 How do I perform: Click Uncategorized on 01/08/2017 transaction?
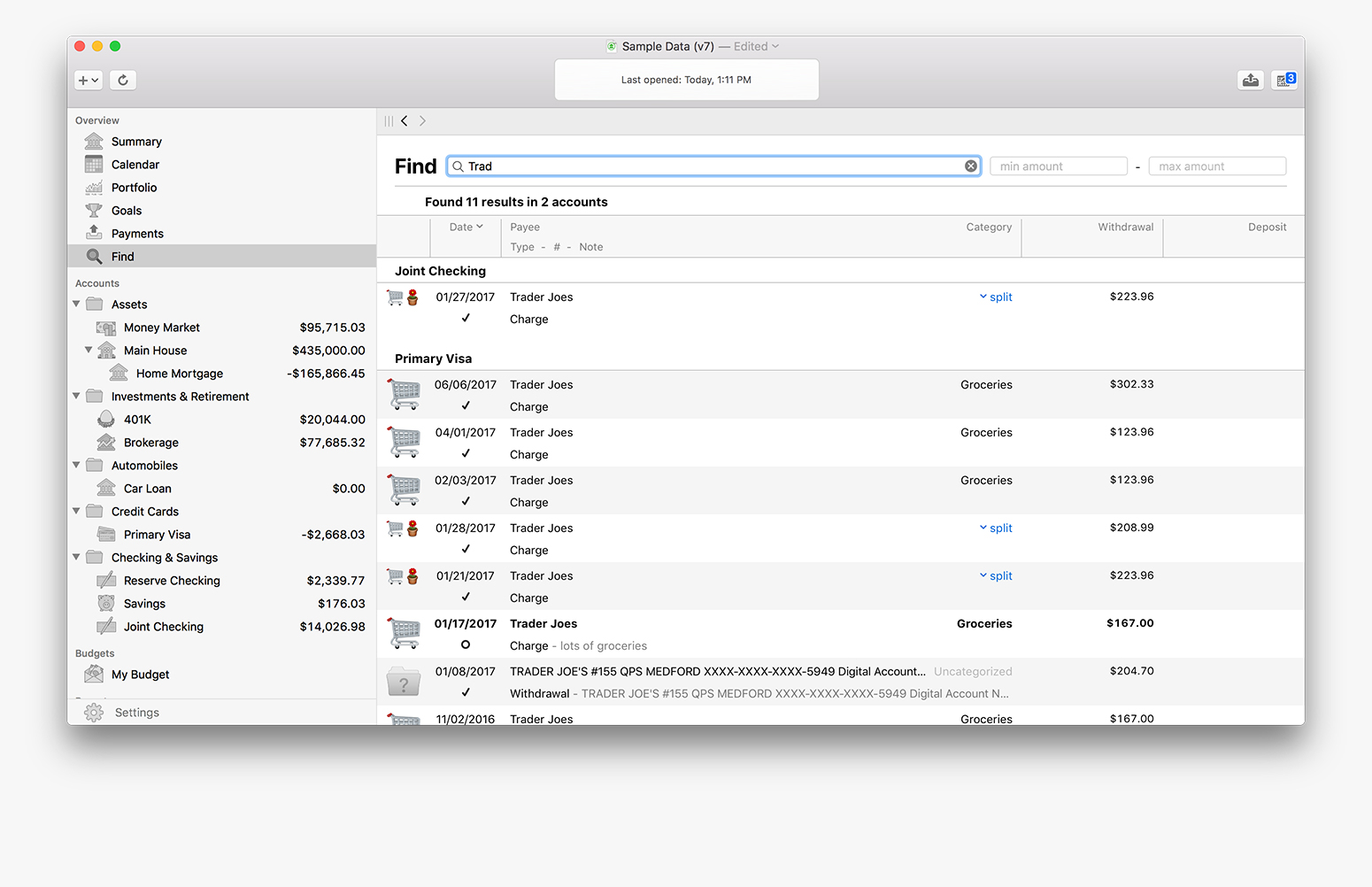[973, 672]
